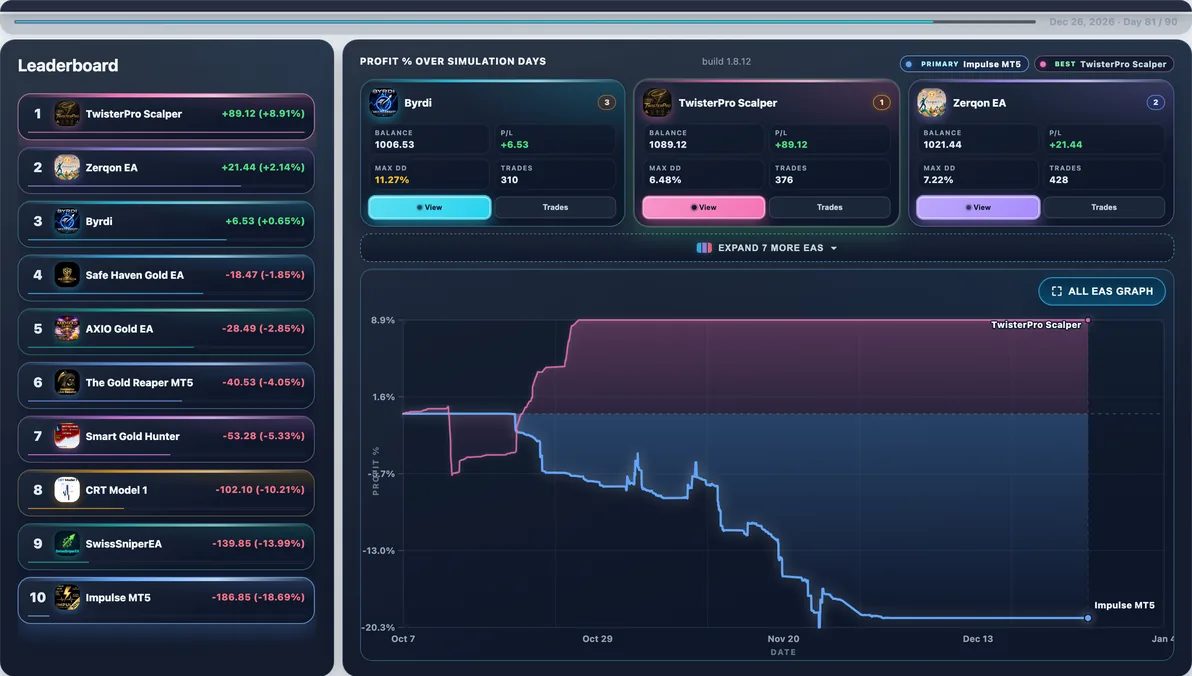1192x676 pixels.
Task: Click TwisterPro P/L value +89.12
Action: [x=791, y=144]
